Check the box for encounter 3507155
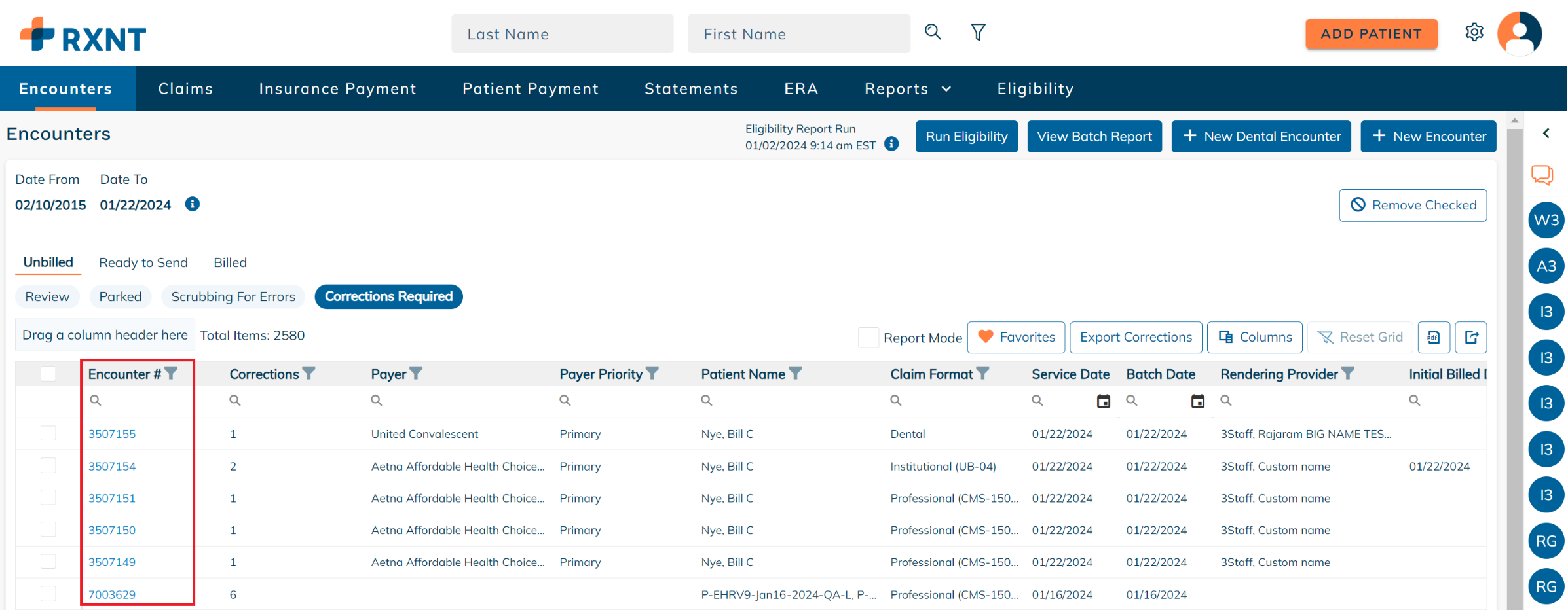The height and width of the screenshot is (610, 1568). (x=48, y=433)
